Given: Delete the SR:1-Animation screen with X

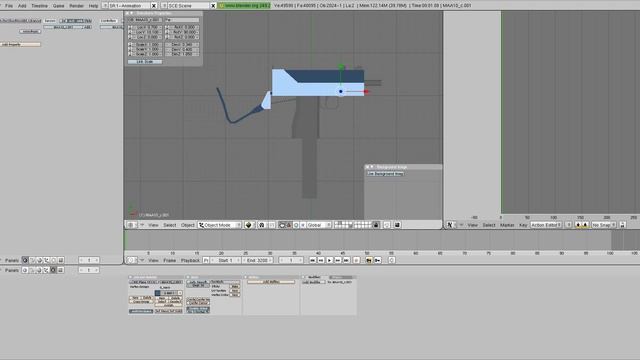Looking at the screenshot, I should click(154, 6).
